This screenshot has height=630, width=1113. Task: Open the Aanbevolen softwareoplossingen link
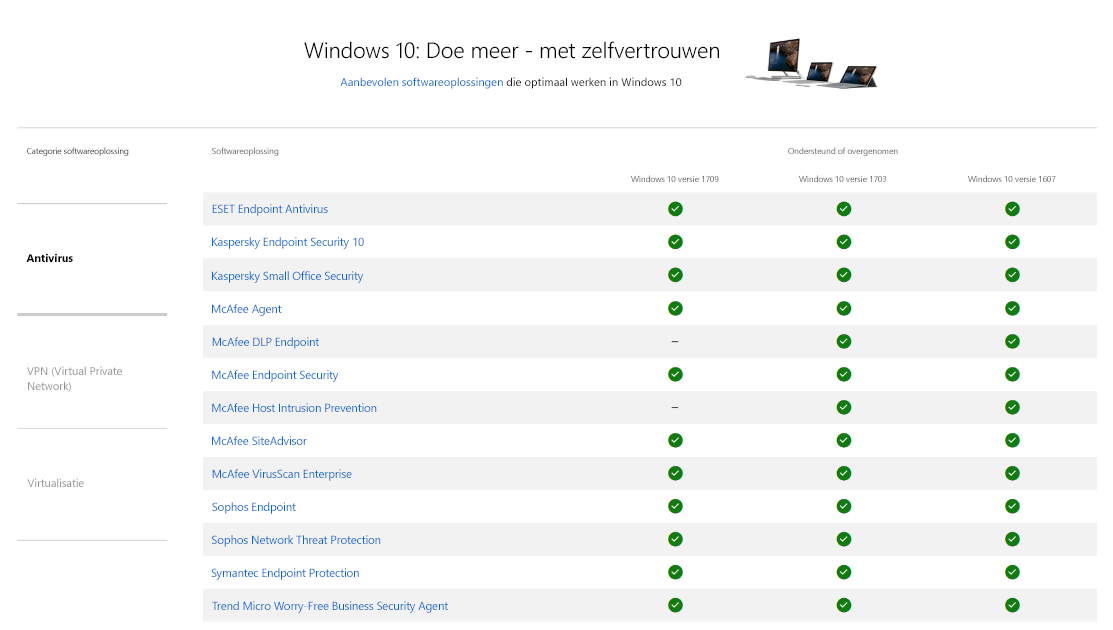[421, 82]
